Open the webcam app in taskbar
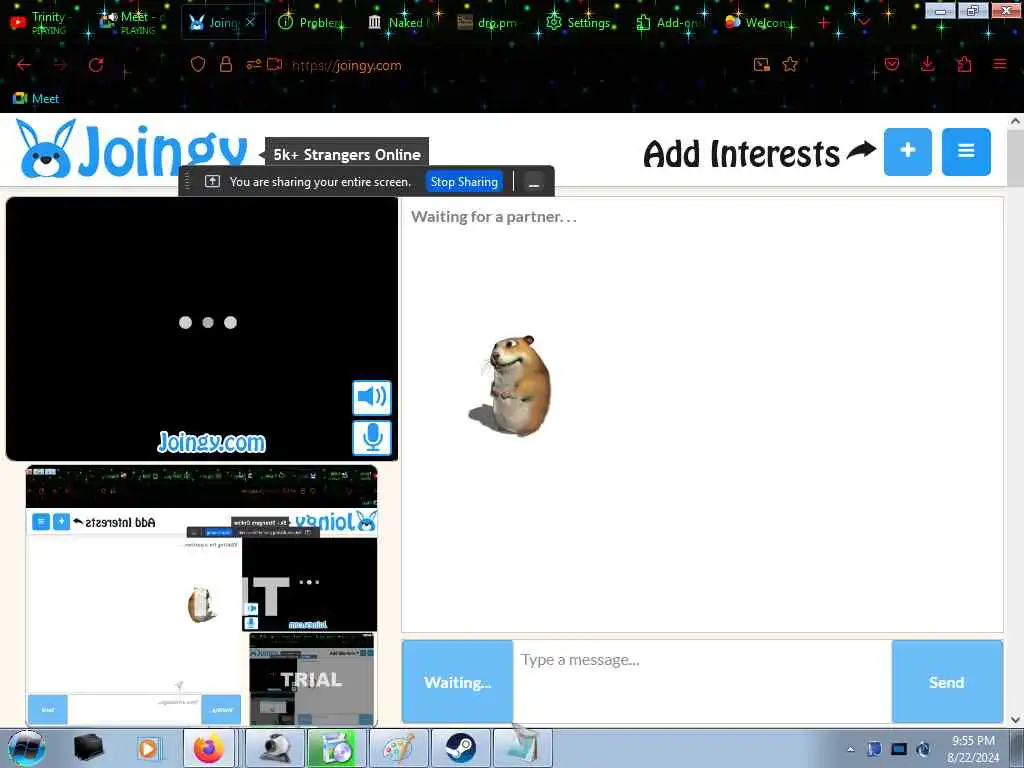The width and height of the screenshot is (1024, 768). (275, 748)
